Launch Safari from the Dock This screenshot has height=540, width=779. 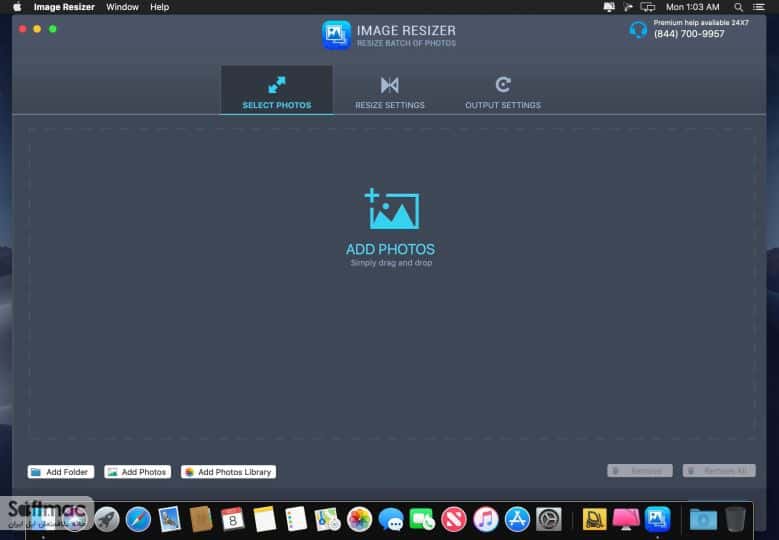tap(138, 519)
